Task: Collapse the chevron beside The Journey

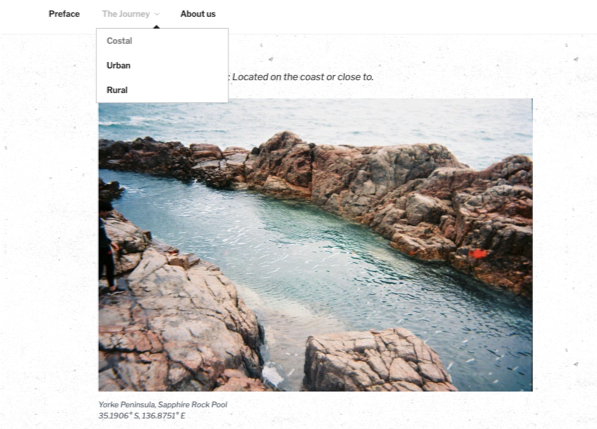Action: (157, 14)
